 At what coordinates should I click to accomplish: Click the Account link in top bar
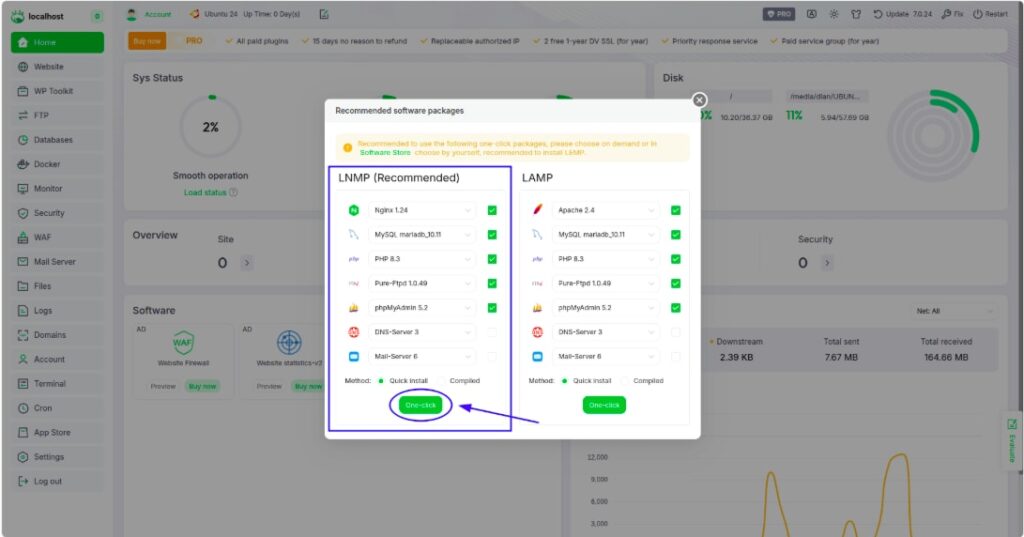[x=158, y=14]
